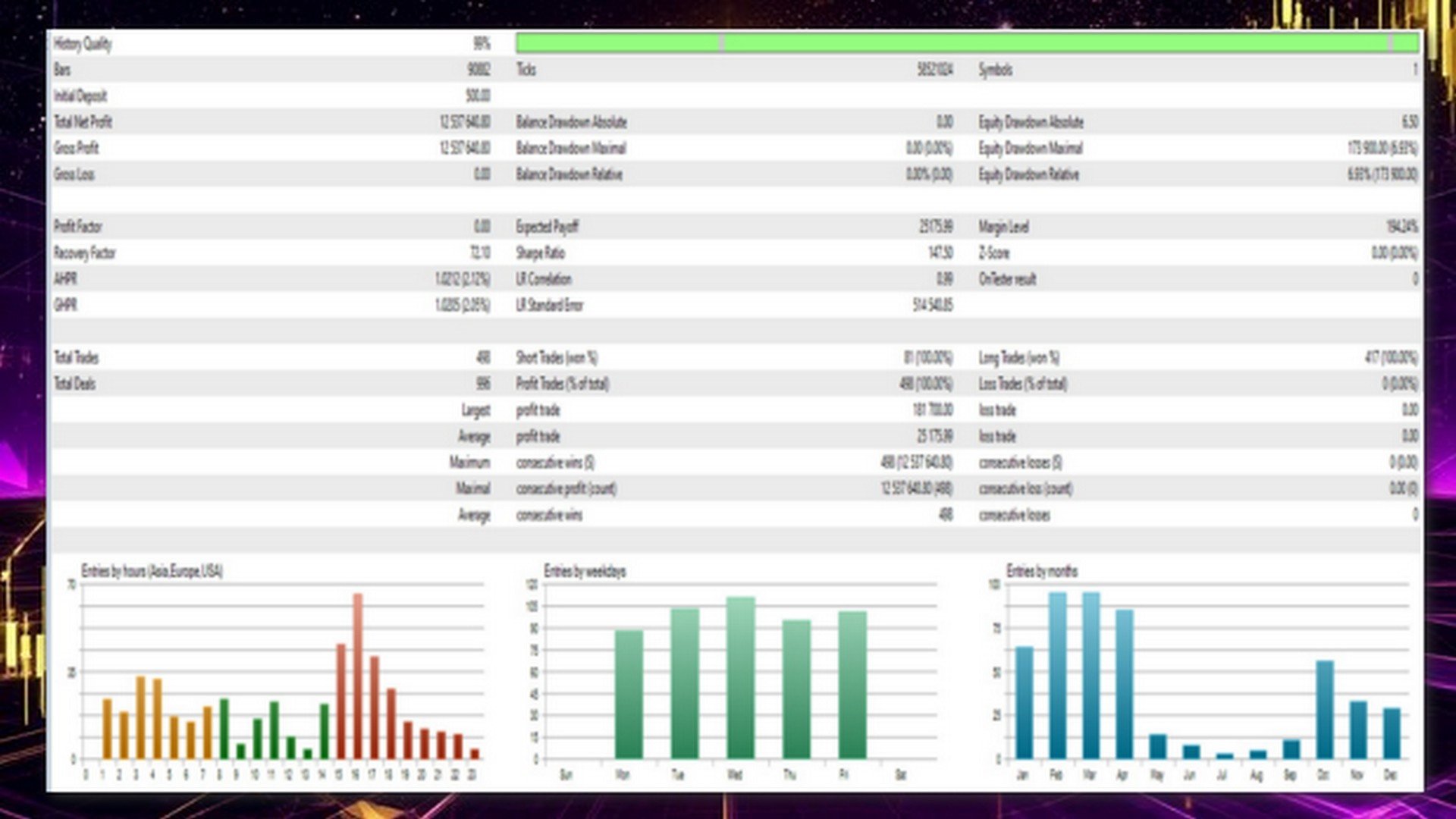Click the green History Quality progress bar
1456x819 pixels.
point(967,42)
